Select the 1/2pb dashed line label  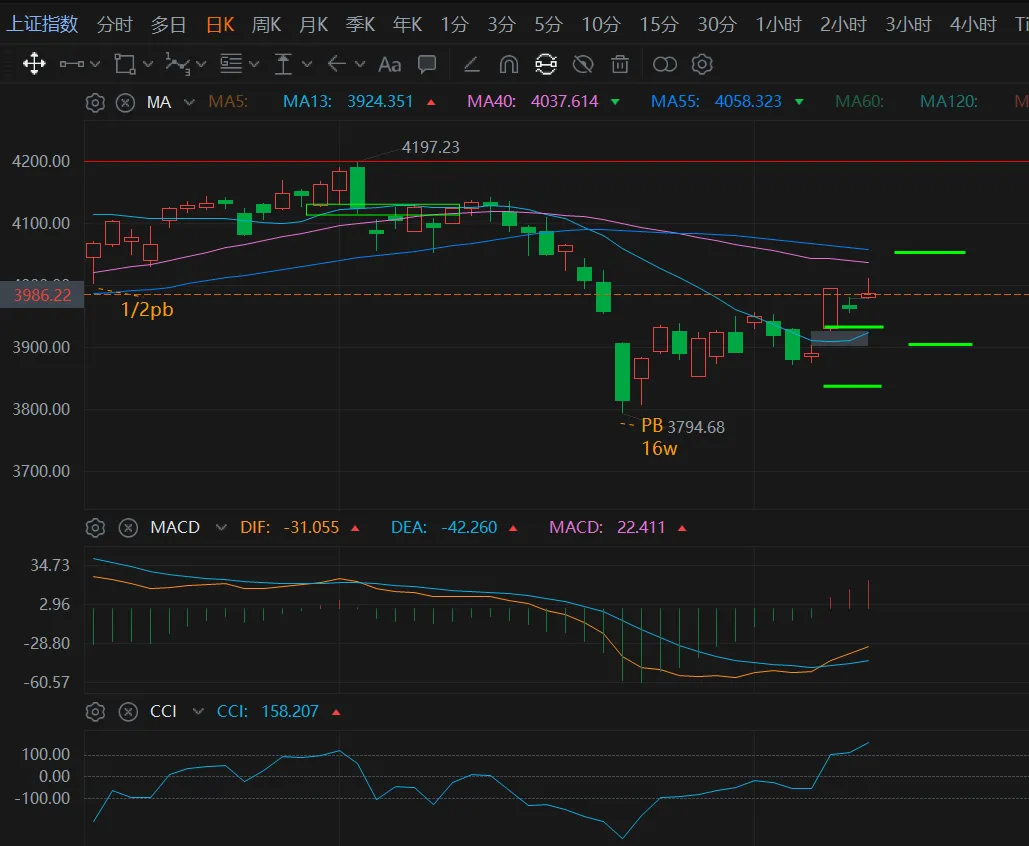(147, 309)
